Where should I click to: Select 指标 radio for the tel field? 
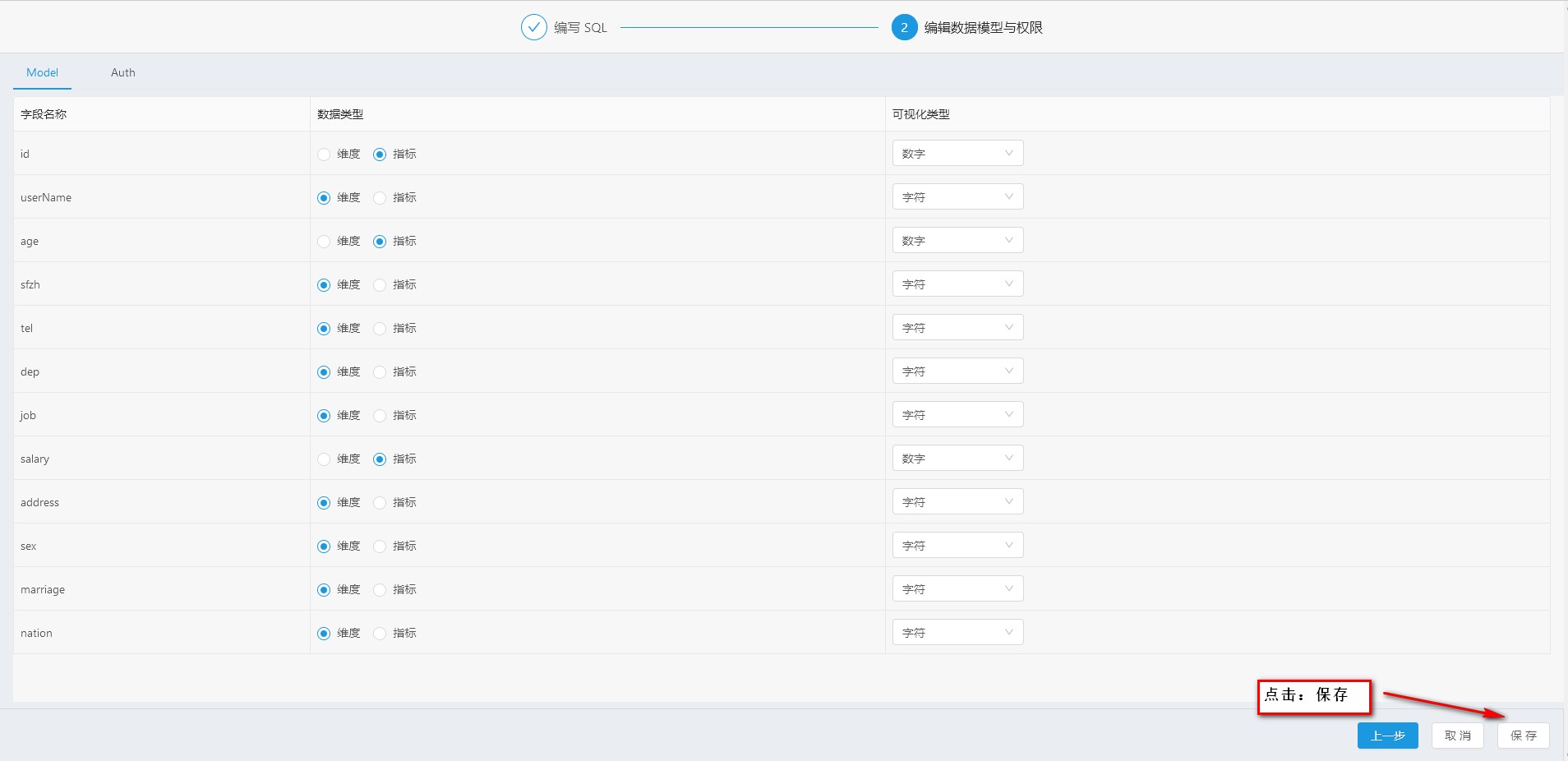pyautogui.click(x=380, y=329)
